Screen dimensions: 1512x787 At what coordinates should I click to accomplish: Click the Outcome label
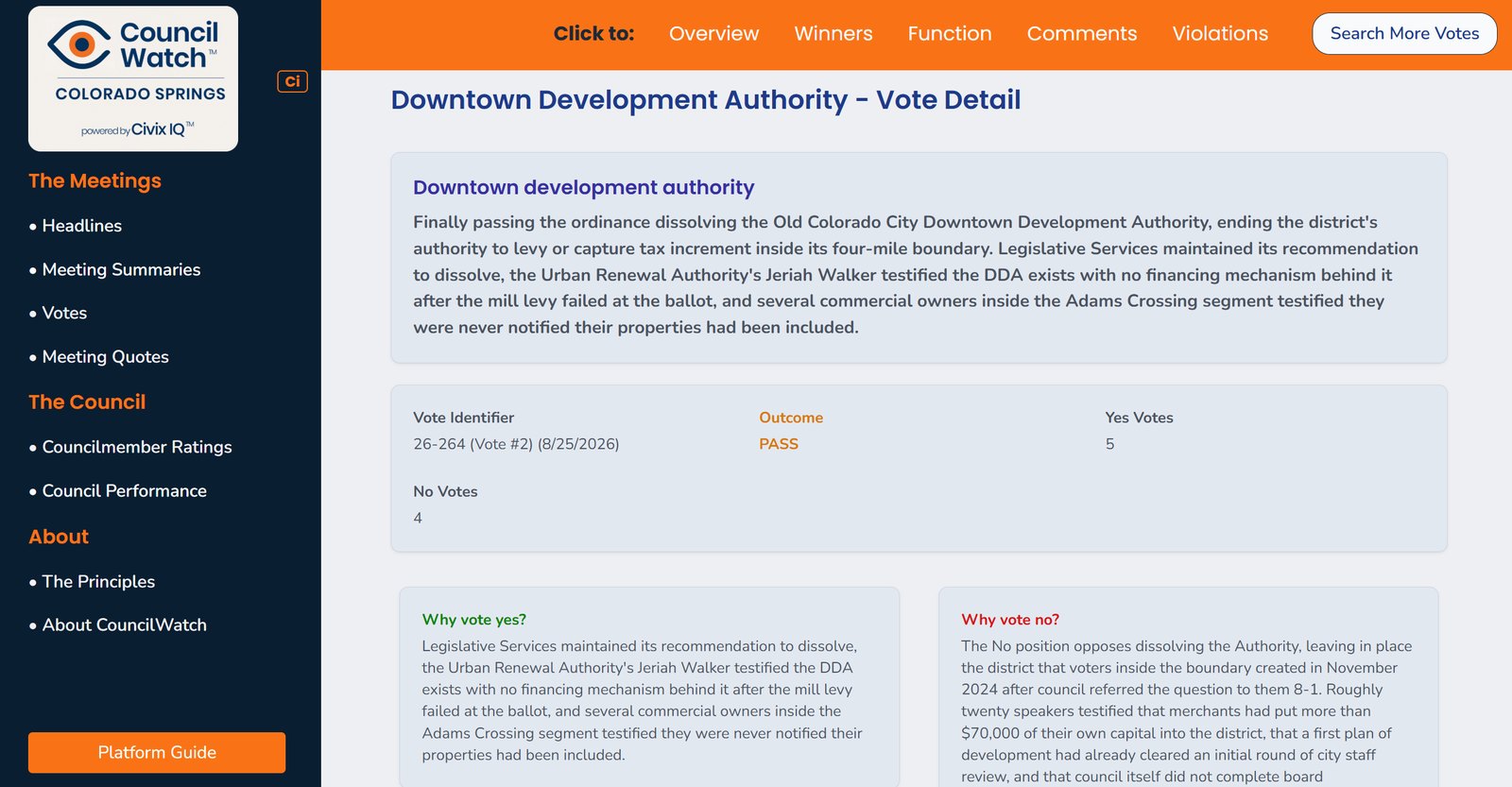(x=791, y=418)
